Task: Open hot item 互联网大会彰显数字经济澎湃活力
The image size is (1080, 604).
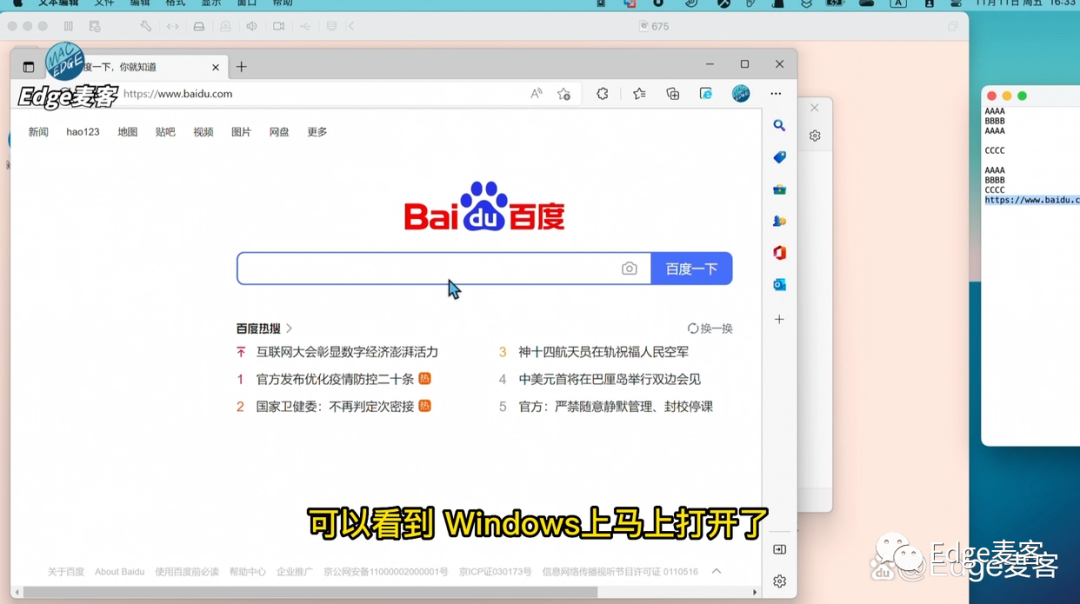Action: (347, 352)
